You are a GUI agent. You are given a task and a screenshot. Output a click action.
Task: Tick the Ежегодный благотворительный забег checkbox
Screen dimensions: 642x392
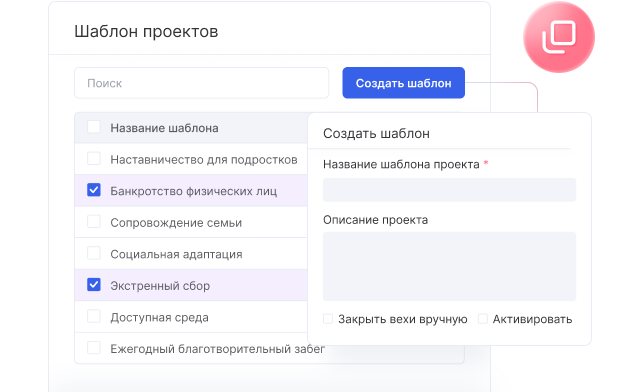point(94,348)
